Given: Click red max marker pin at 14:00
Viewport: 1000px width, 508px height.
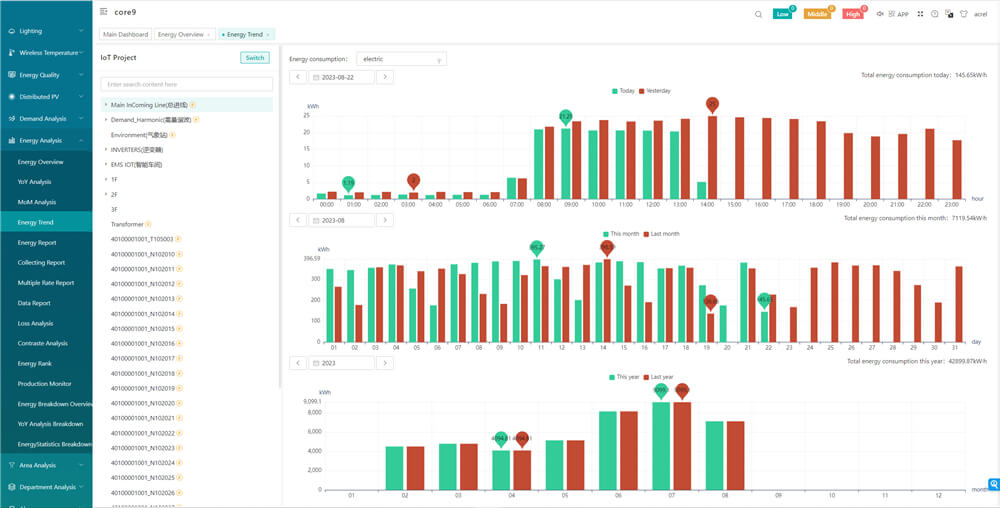Looking at the screenshot, I should pyautogui.click(x=712, y=105).
